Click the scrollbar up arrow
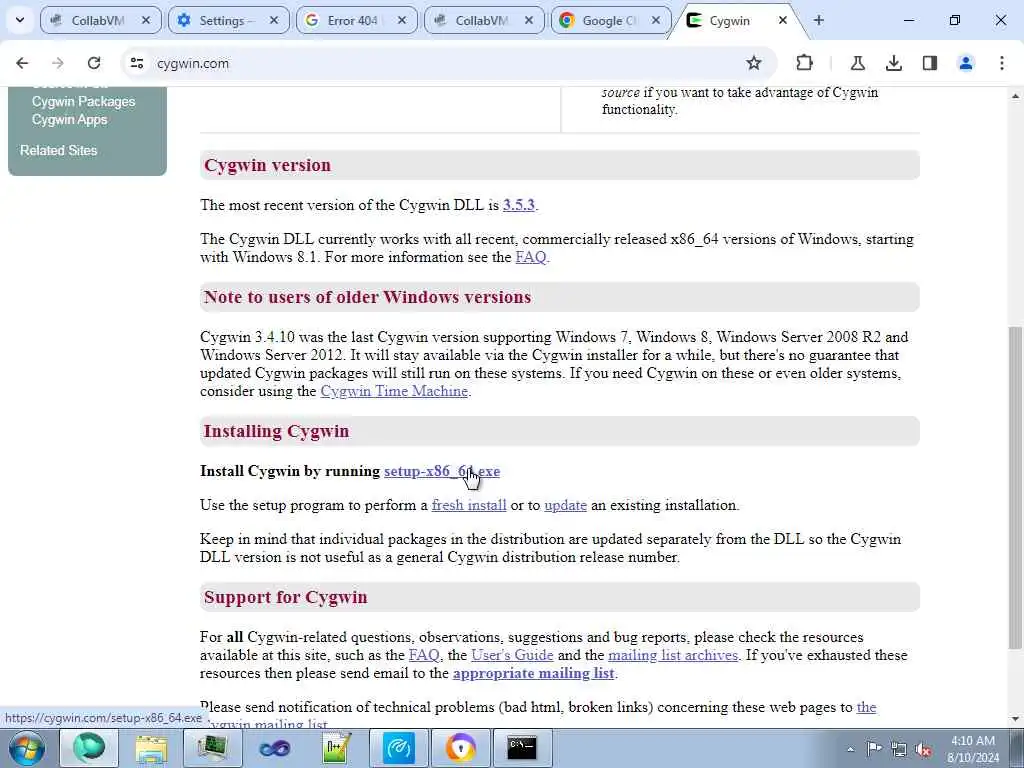The image size is (1024, 768). coord(1016,96)
